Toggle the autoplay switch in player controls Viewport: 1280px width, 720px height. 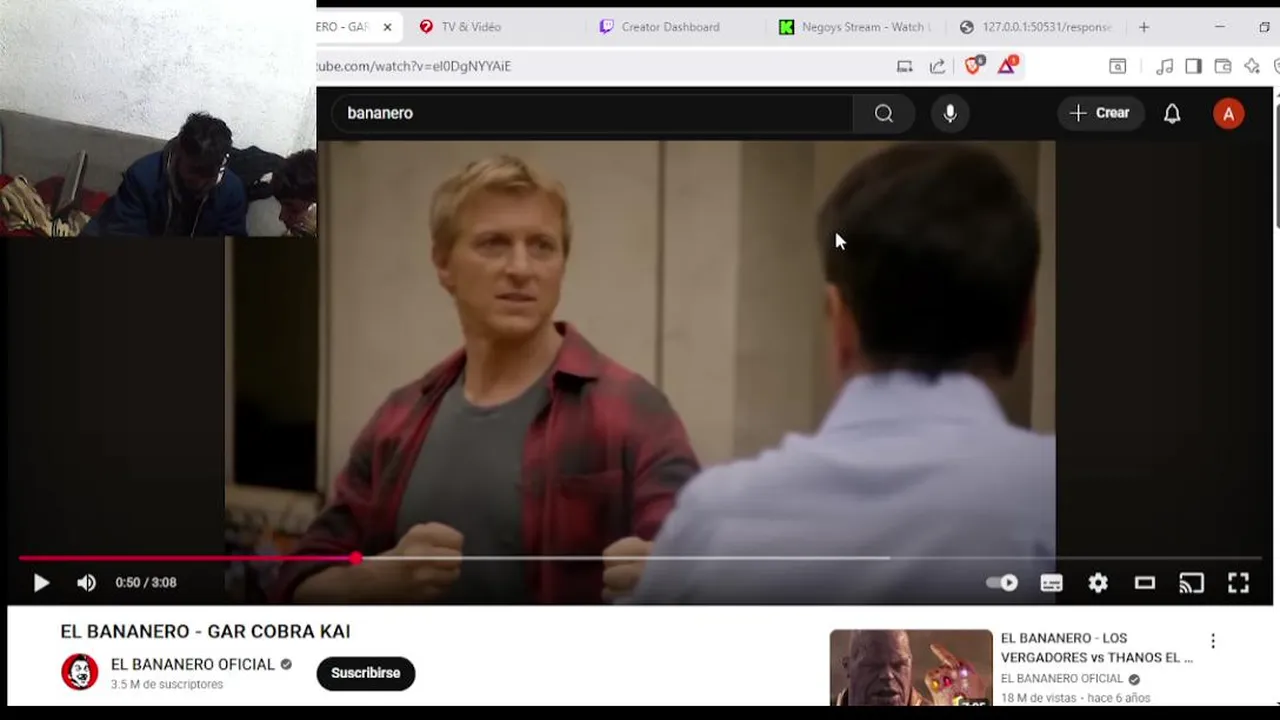[1002, 583]
